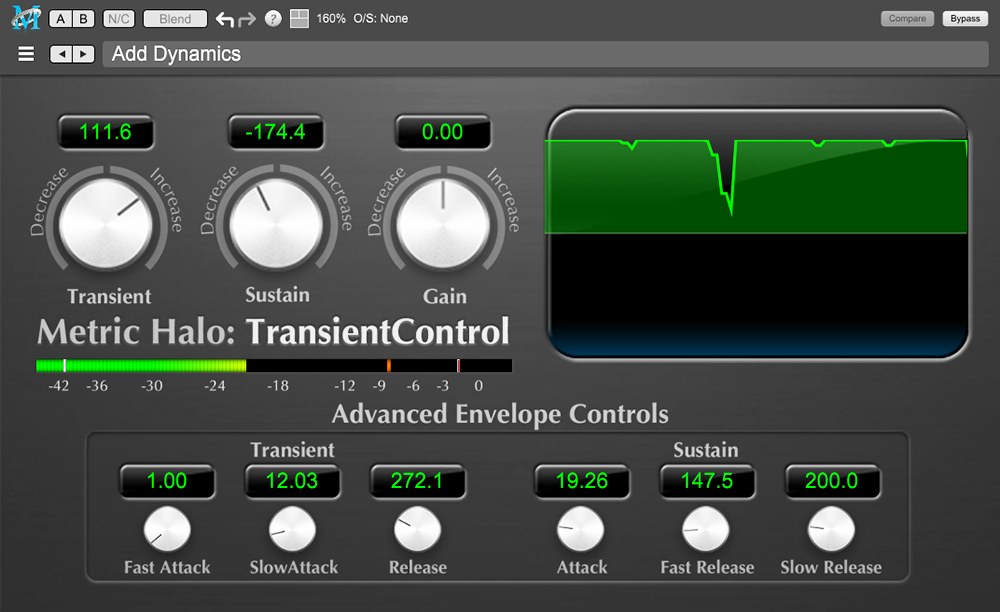
Task: Open the hamburger preset menu
Action: click(26, 54)
